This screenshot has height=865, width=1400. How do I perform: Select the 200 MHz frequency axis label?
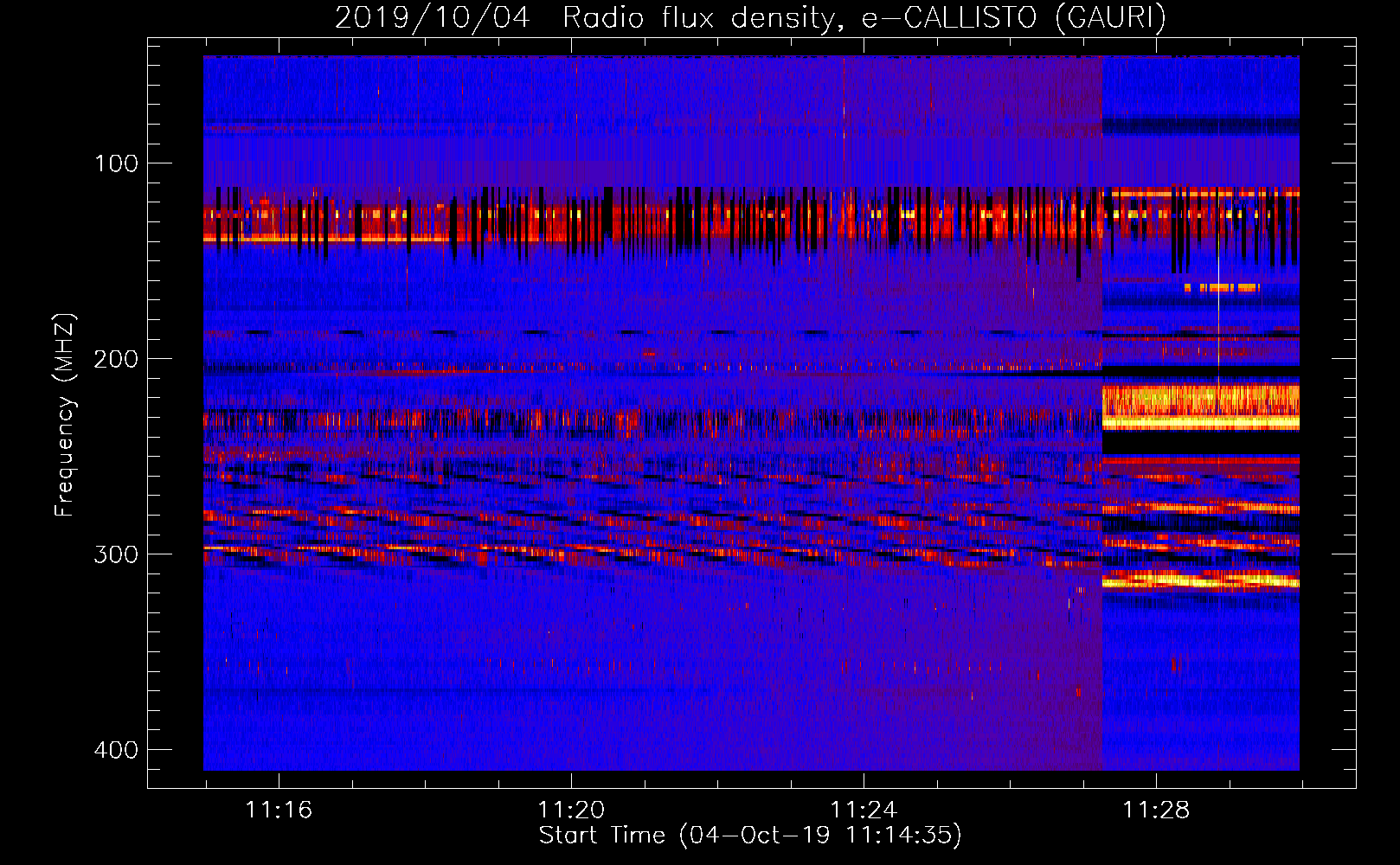[x=116, y=359]
